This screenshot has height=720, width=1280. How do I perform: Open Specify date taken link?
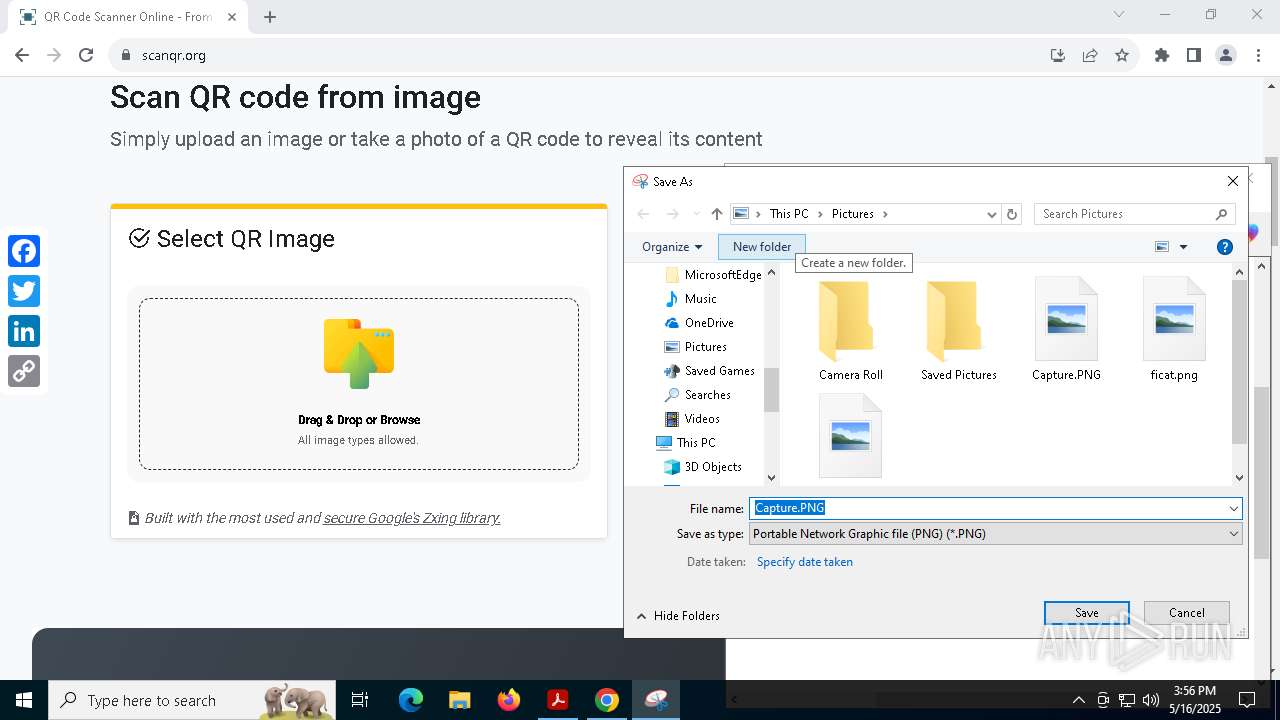click(x=805, y=562)
